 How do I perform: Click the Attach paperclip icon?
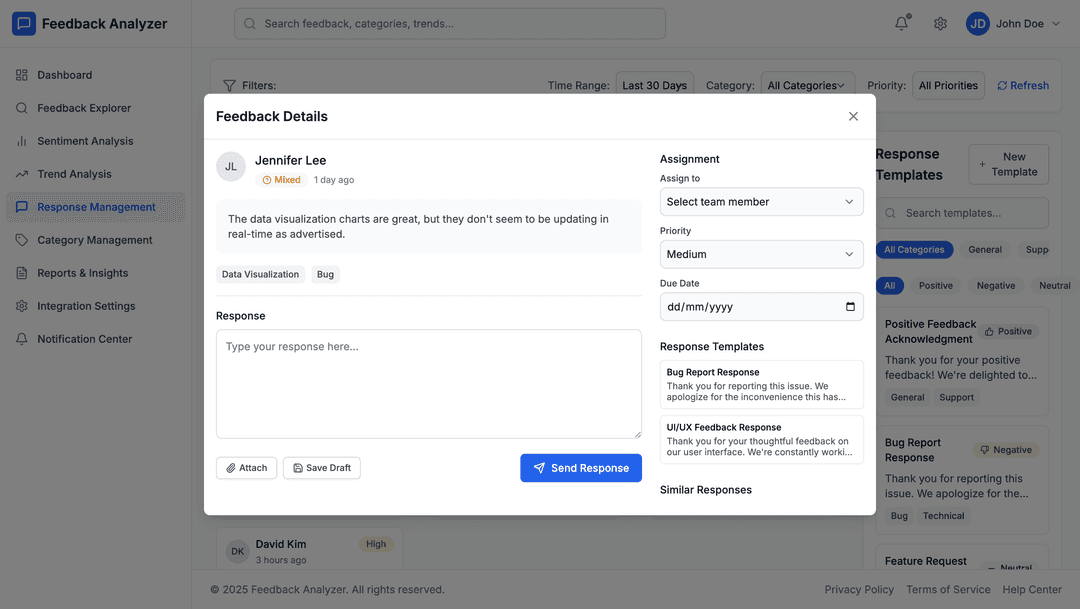[231, 467]
